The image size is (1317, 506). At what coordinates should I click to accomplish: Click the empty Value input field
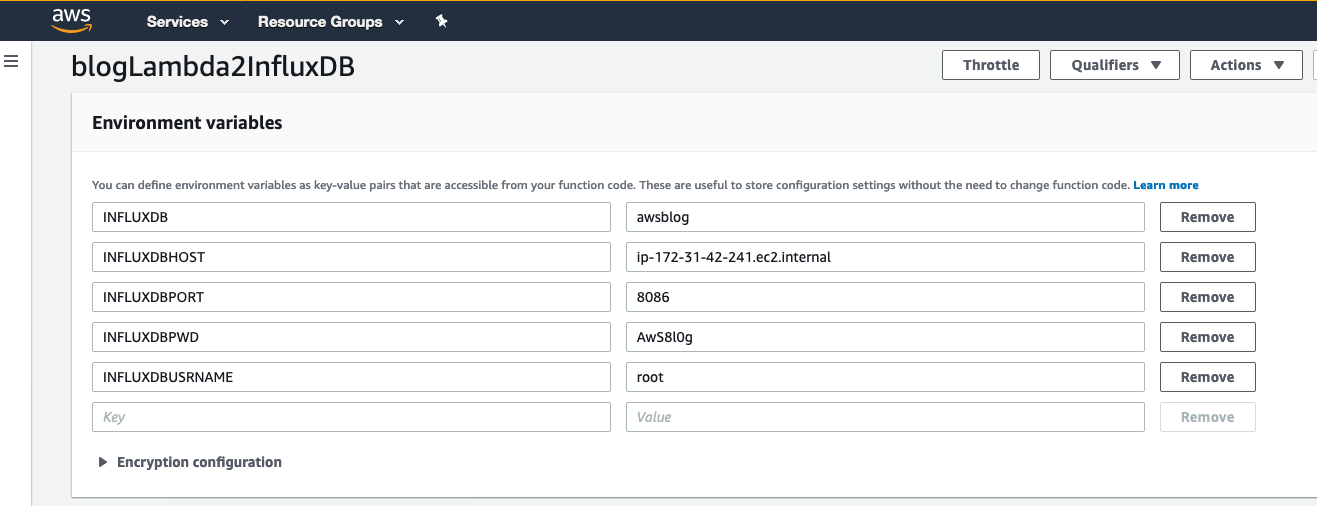pyautogui.click(x=884, y=417)
